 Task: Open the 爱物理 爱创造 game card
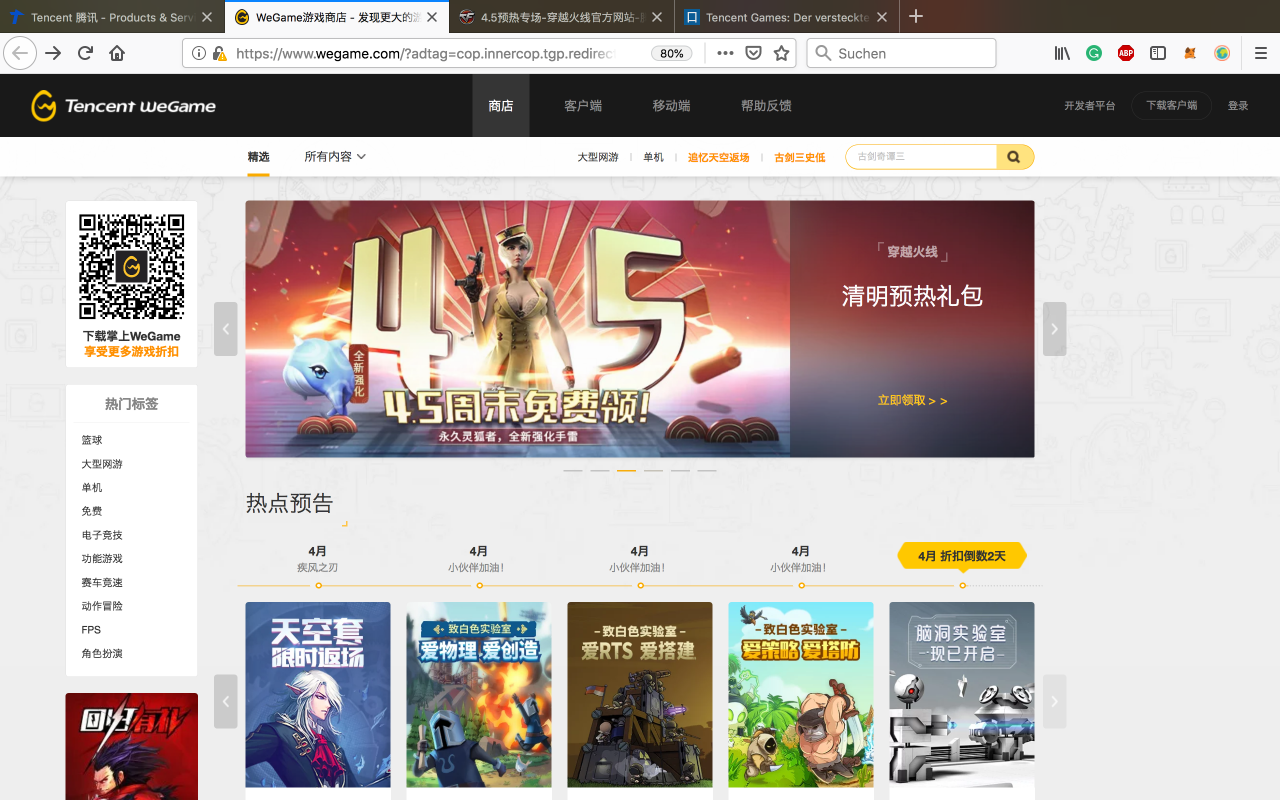coord(479,695)
